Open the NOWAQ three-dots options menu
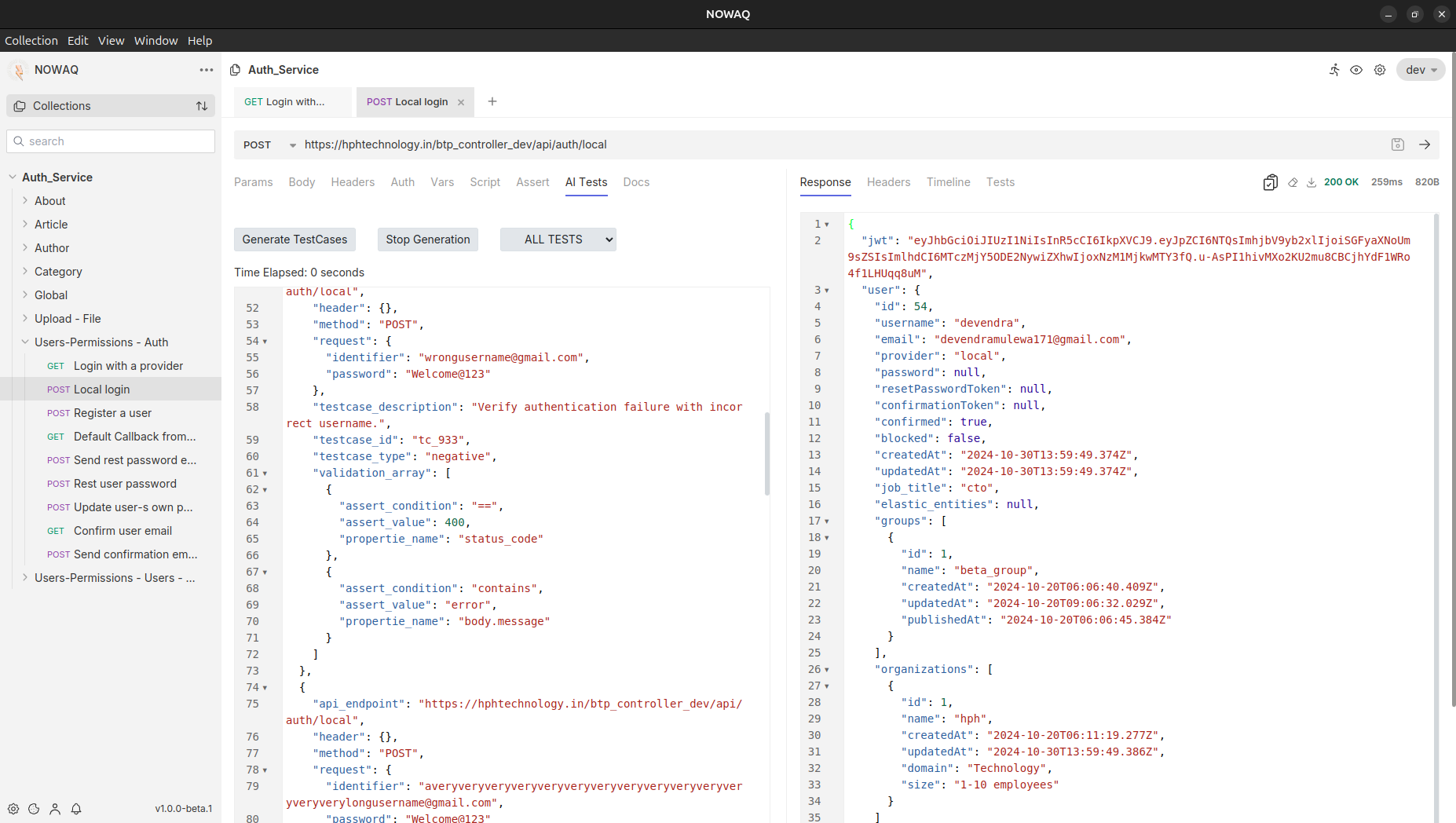The width and height of the screenshot is (1456, 823). pos(207,70)
